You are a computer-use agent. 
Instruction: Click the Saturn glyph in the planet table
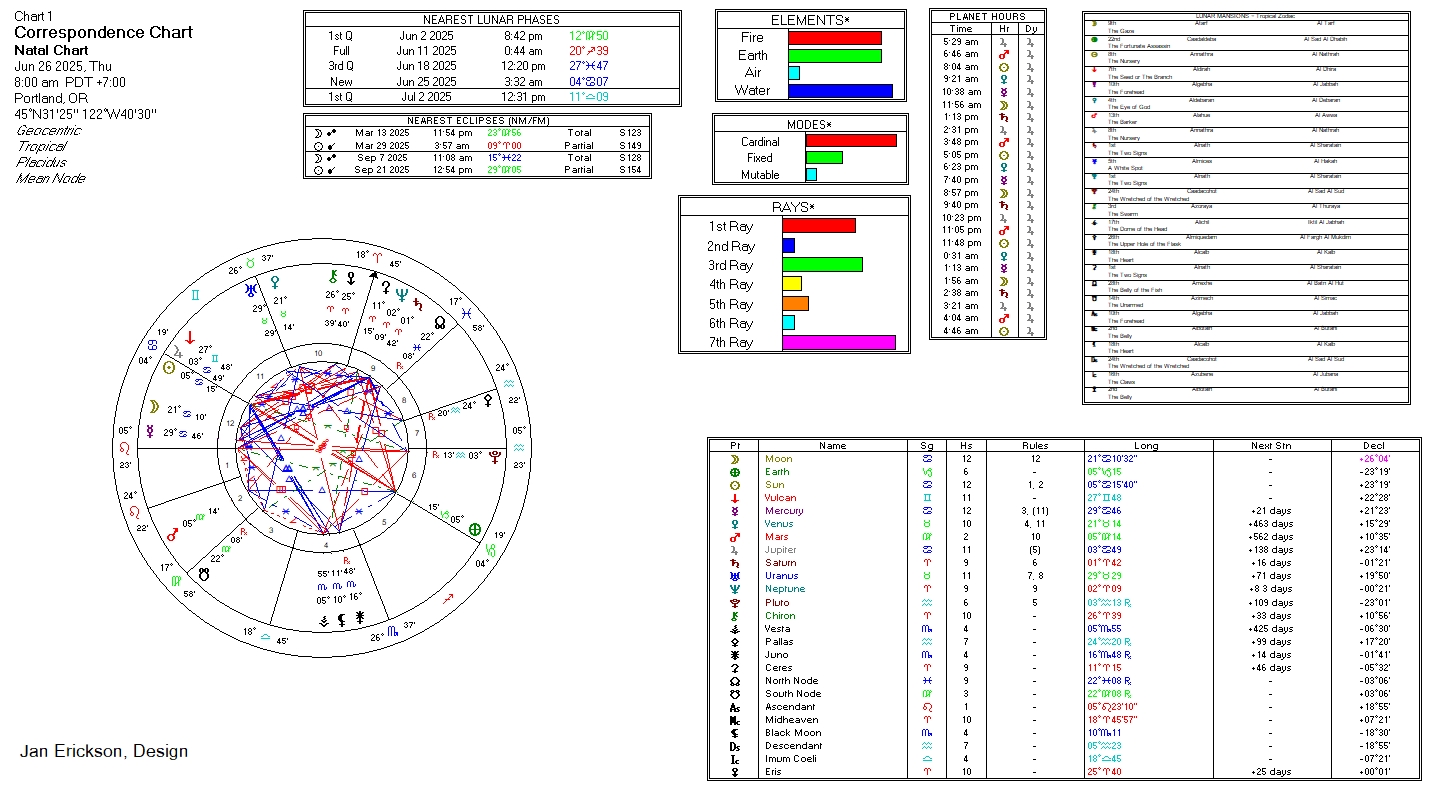(x=735, y=563)
